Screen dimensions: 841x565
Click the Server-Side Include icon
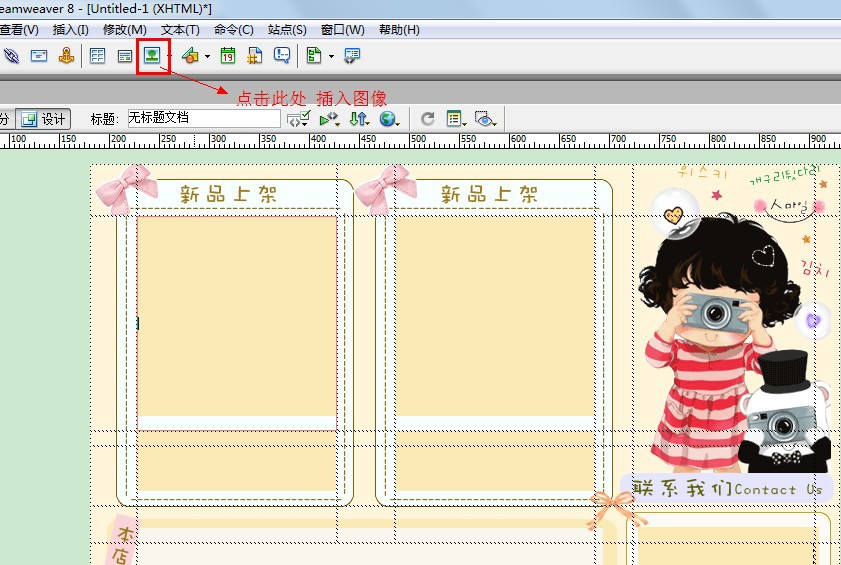pos(255,55)
